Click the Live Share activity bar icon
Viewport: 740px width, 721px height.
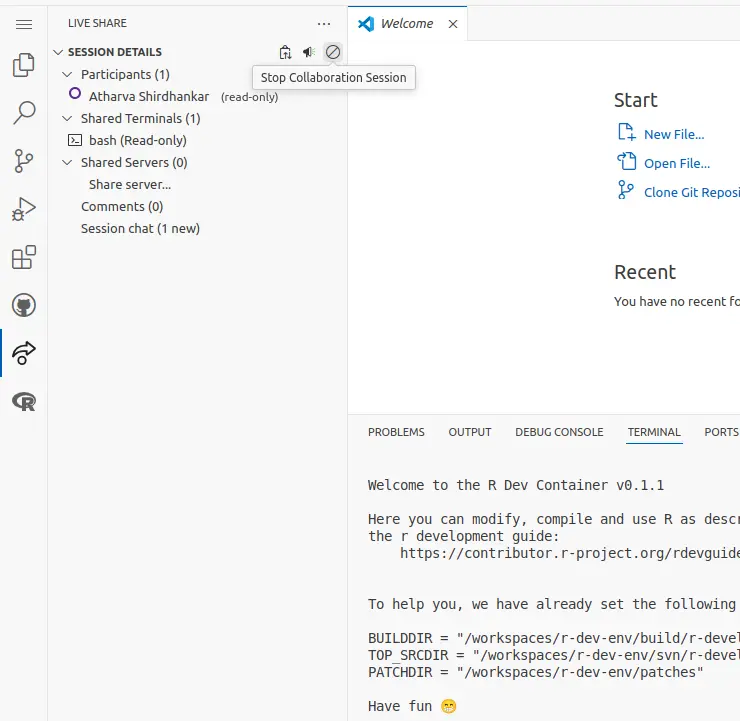23,353
